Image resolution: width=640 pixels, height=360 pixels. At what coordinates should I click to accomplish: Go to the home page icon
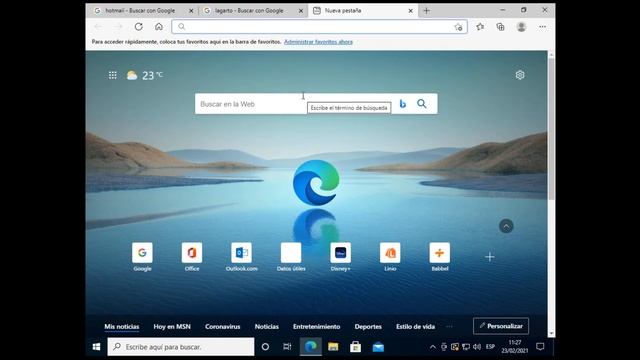159,27
